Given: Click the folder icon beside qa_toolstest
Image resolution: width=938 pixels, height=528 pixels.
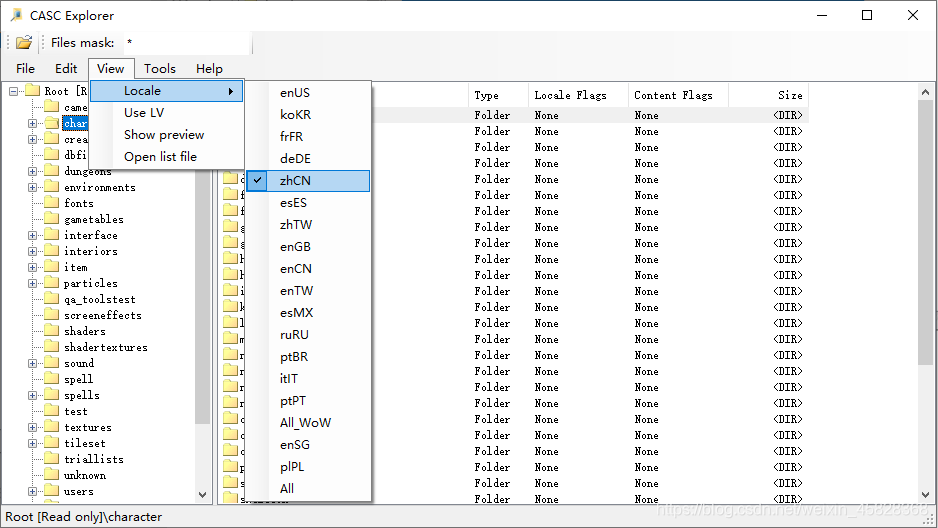Looking at the screenshot, I should pyautogui.click(x=52, y=299).
